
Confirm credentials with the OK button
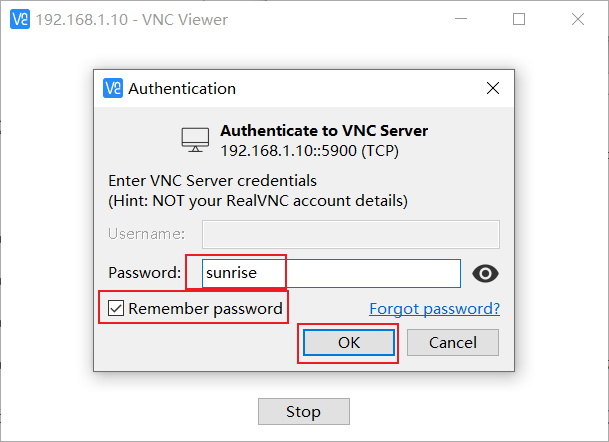pos(349,343)
